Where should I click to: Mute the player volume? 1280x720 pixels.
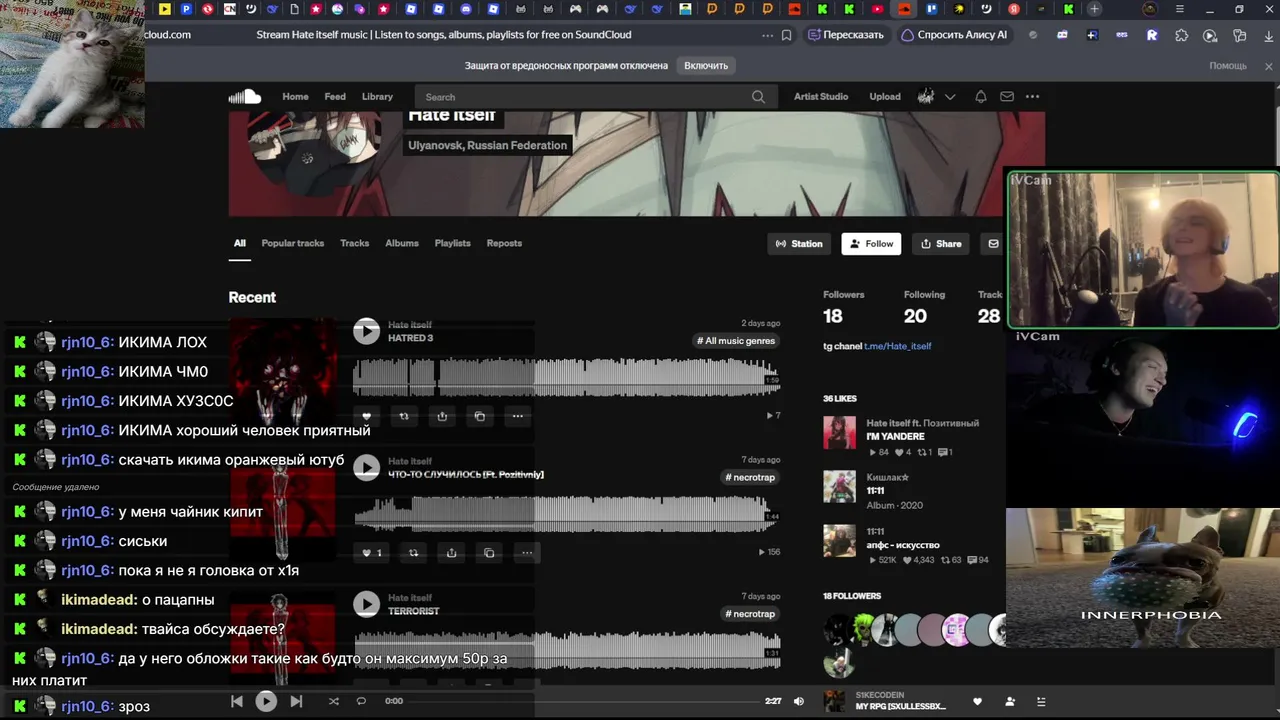click(x=798, y=701)
